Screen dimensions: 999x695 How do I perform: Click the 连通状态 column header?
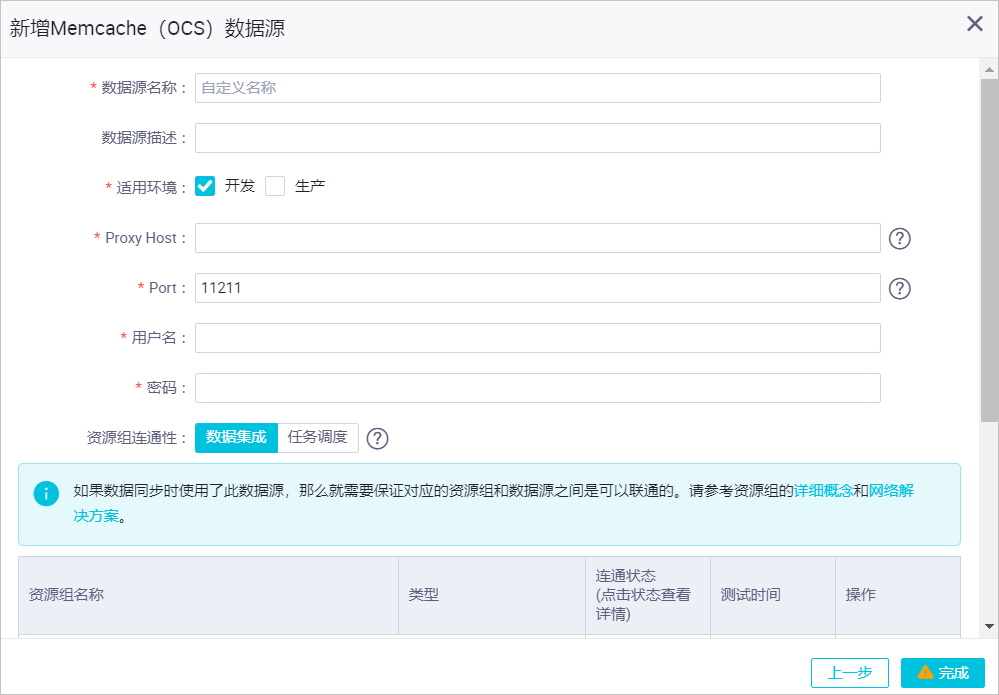coord(648,595)
